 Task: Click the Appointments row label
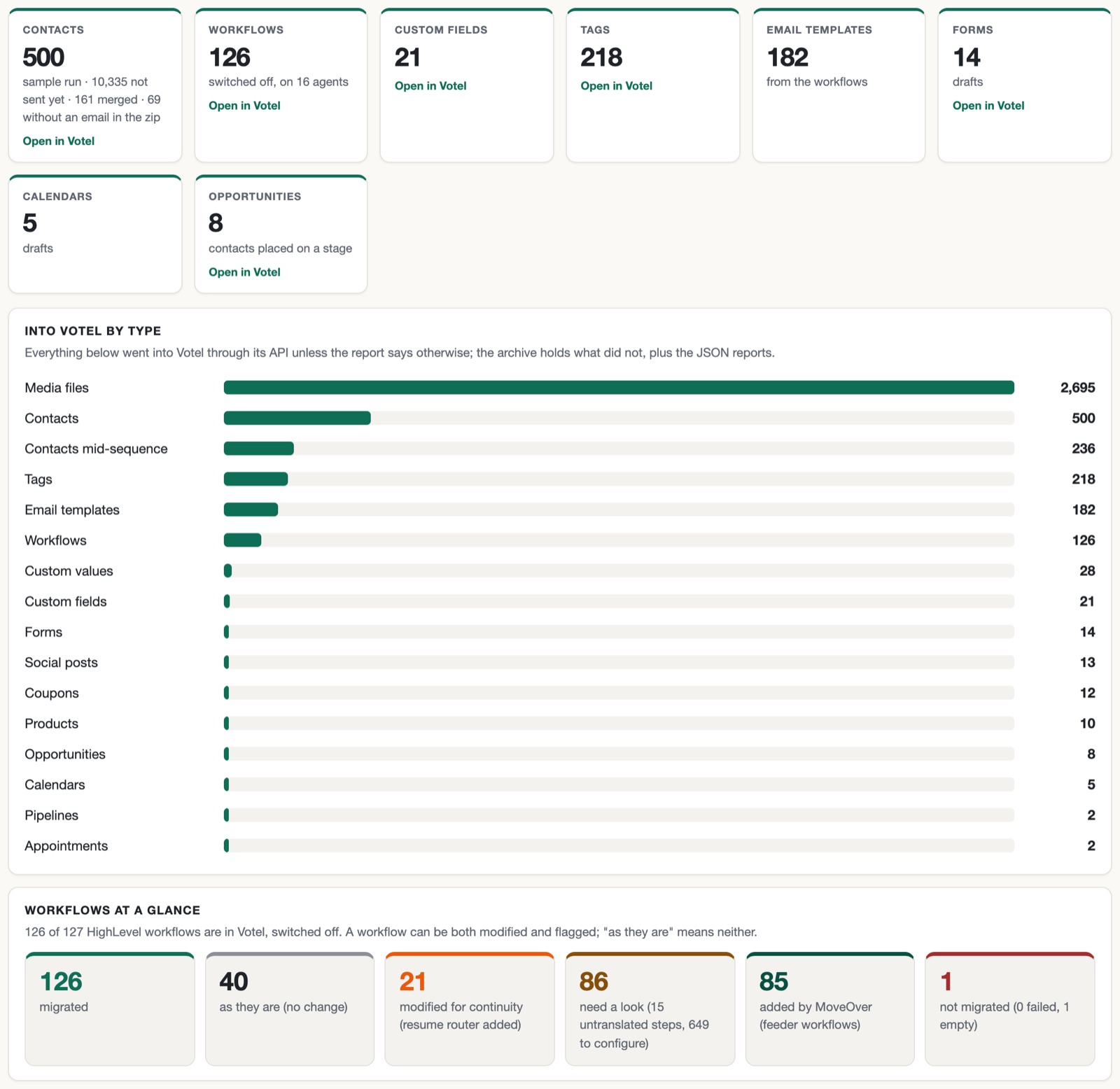click(x=66, y=846)
